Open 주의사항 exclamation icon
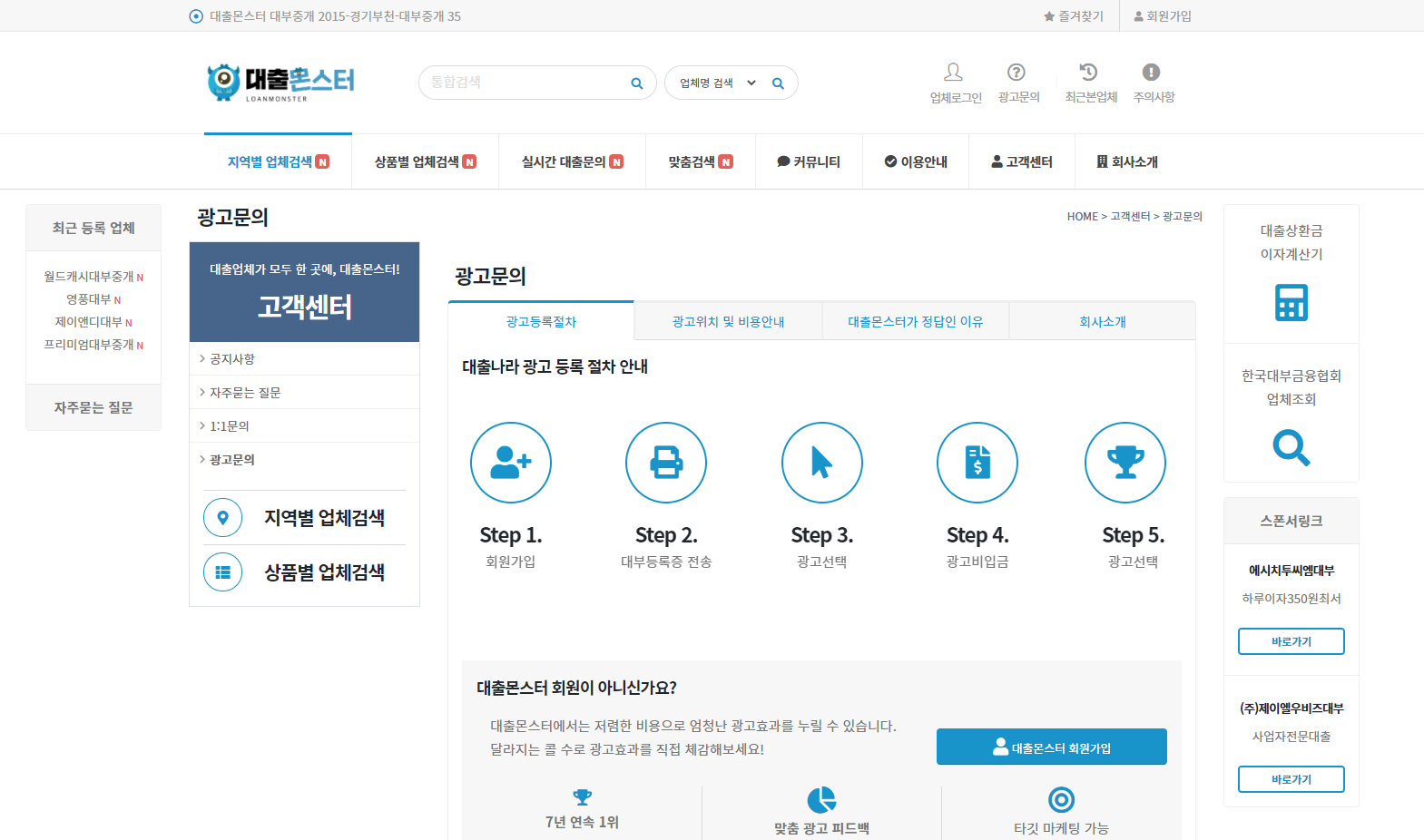This screenshot has height=840, width=1424. pos(1151,72)
